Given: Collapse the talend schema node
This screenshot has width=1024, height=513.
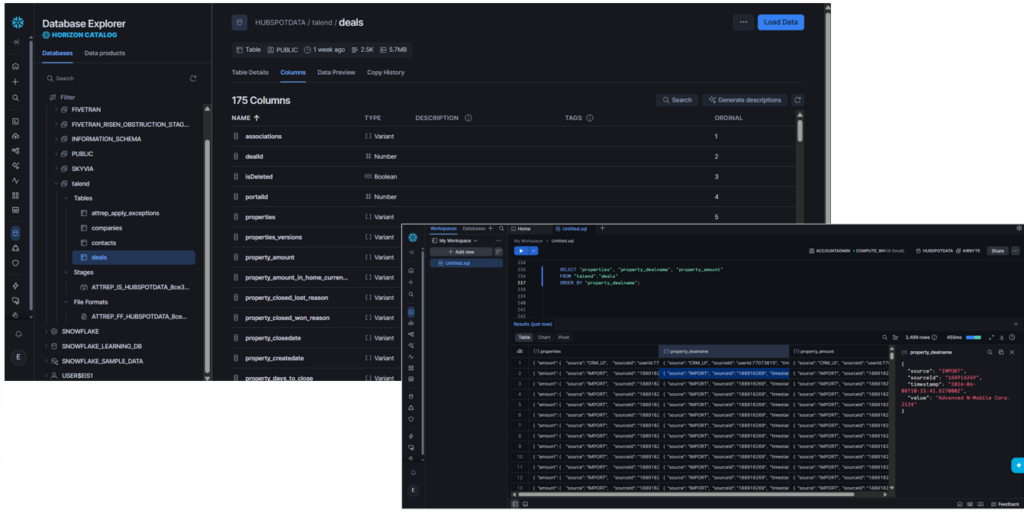Looking at the screenshot, I should pyautogui.click(x=56, y=184).
